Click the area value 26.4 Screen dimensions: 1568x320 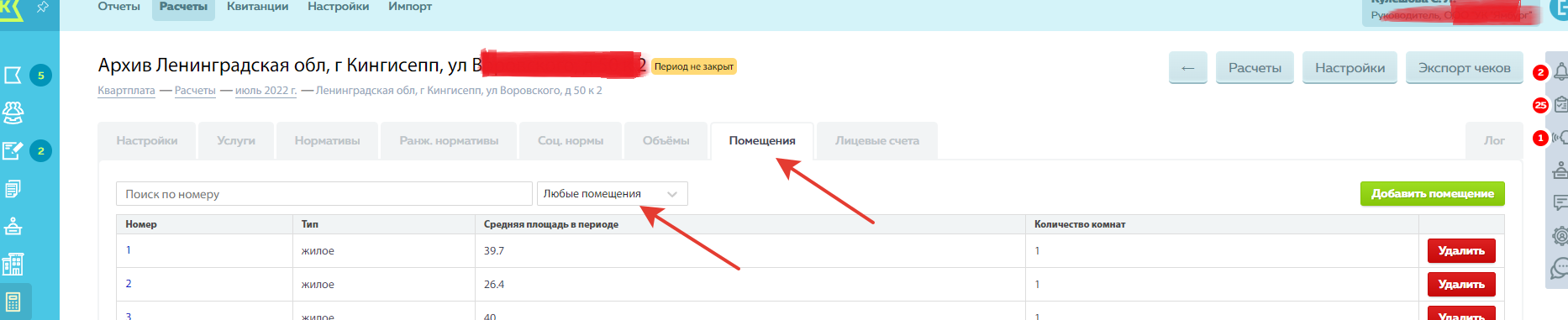[x=494, y=285]
